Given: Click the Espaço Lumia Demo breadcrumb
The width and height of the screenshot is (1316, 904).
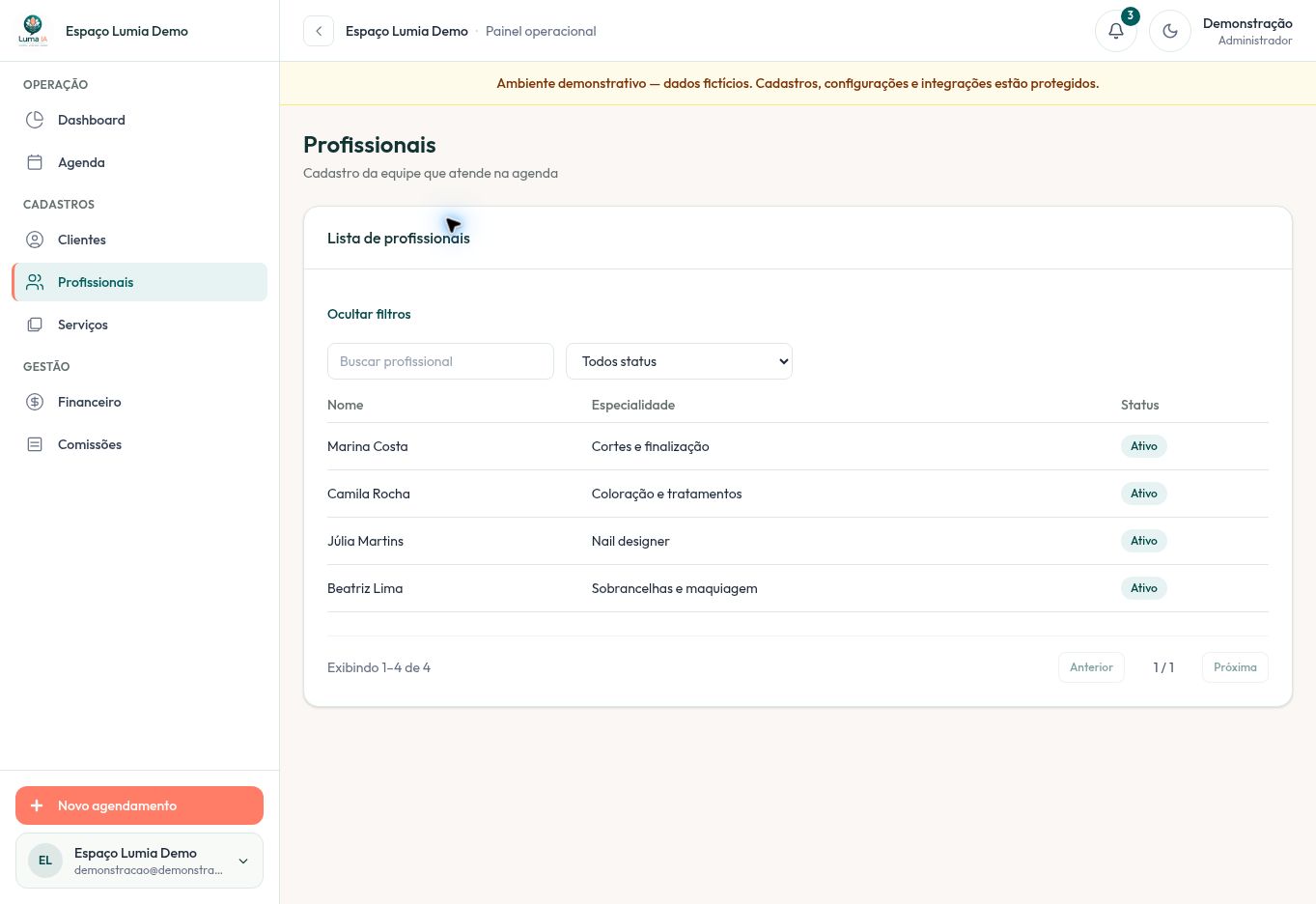Looking at the screenshot, I should coord(406,31).
